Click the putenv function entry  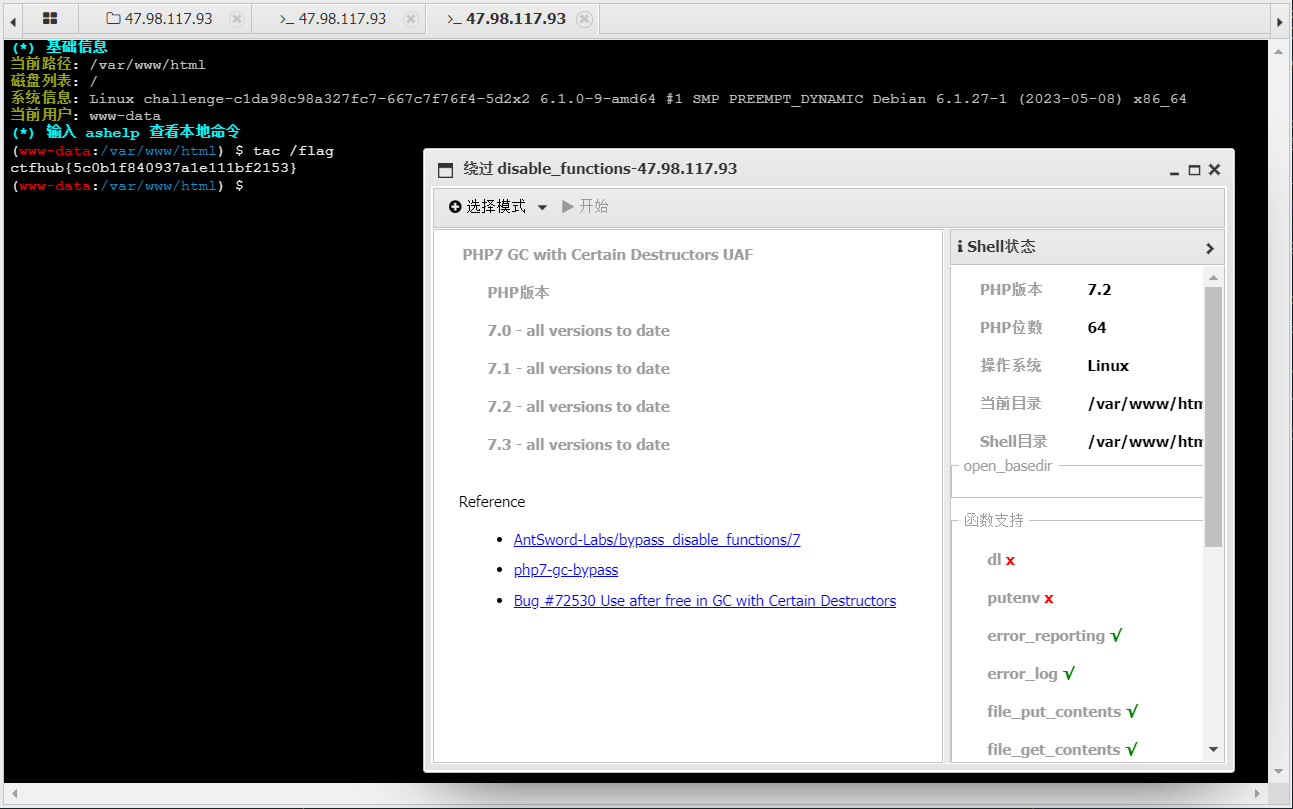point(1020,598)
